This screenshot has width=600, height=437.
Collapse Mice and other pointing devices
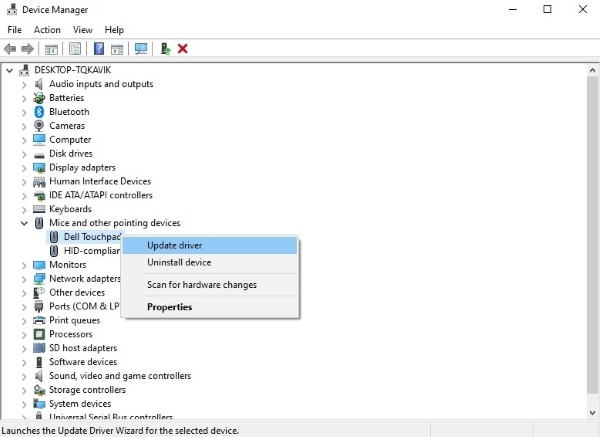(24, 223)
